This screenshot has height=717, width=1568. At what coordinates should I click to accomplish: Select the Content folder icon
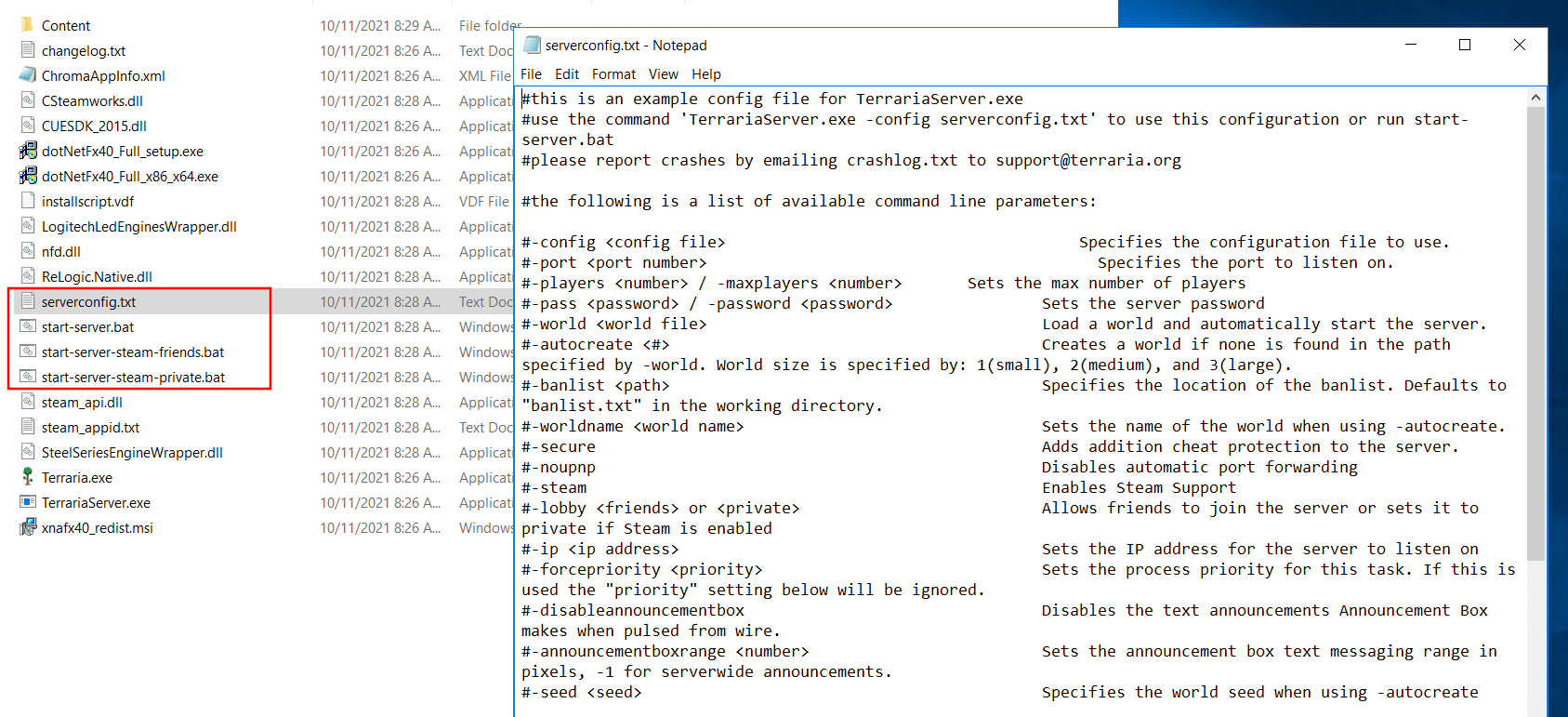[28, 25]
